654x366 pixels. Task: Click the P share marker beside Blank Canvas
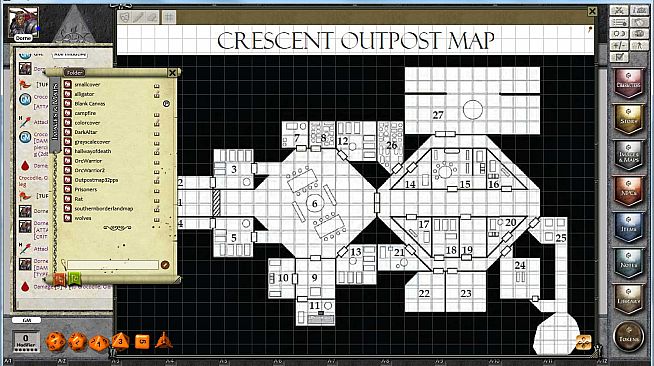coord(166,104)
